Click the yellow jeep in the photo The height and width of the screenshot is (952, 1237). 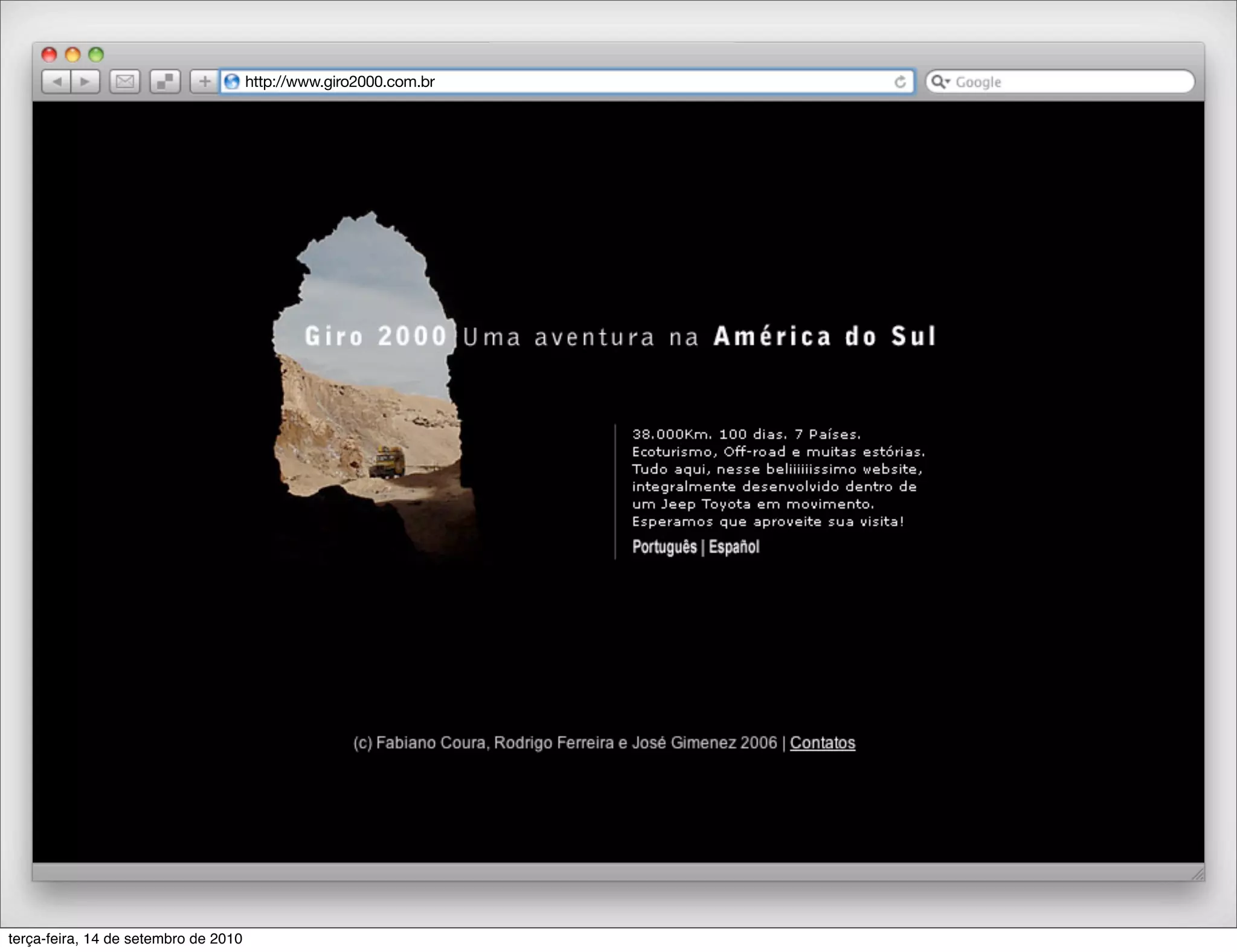point(387,462)
